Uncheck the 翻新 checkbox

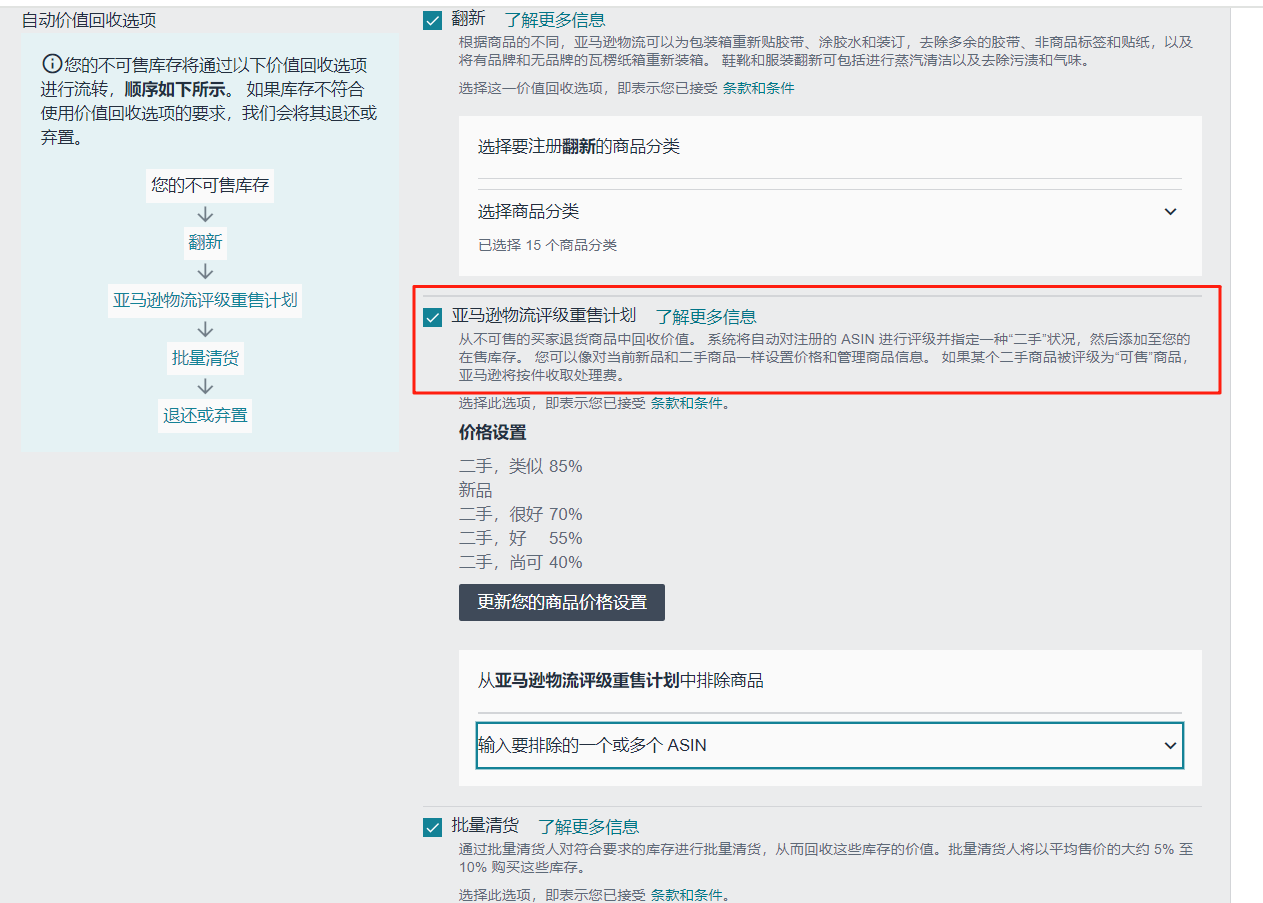pos(433,20)
